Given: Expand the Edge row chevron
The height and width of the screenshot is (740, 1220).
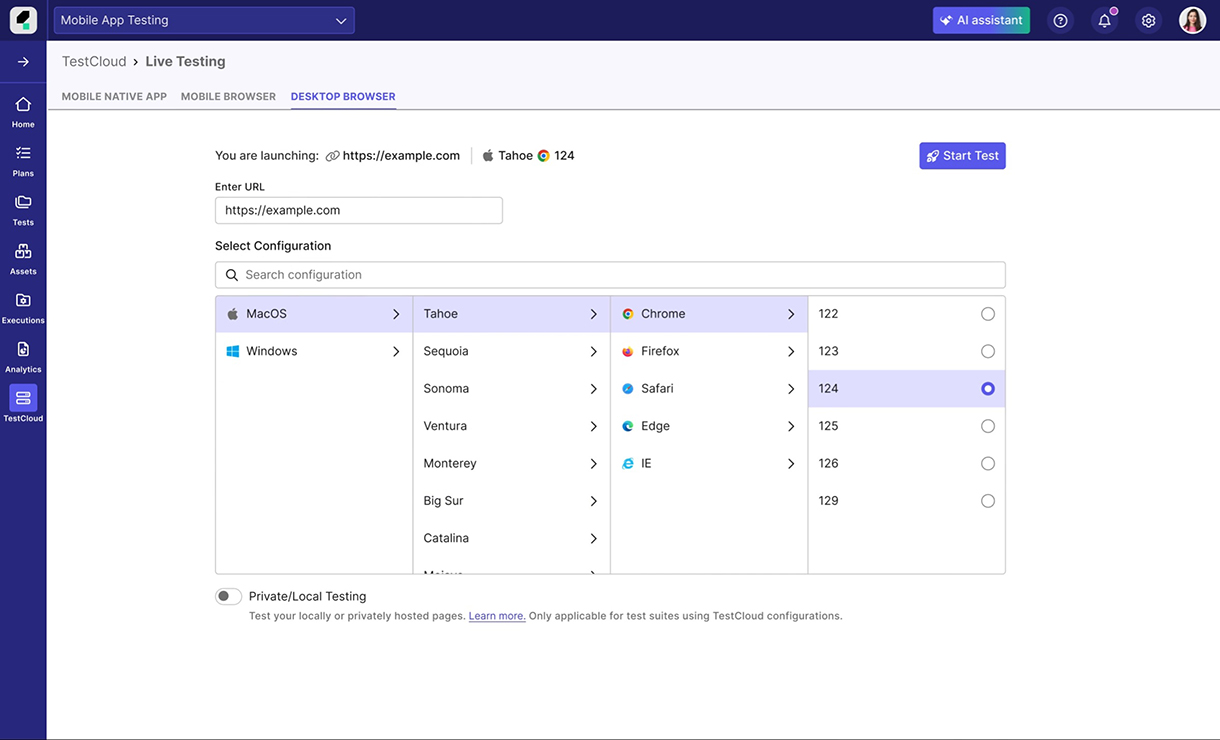Looking at the screenshot, I should click(791, 426).
